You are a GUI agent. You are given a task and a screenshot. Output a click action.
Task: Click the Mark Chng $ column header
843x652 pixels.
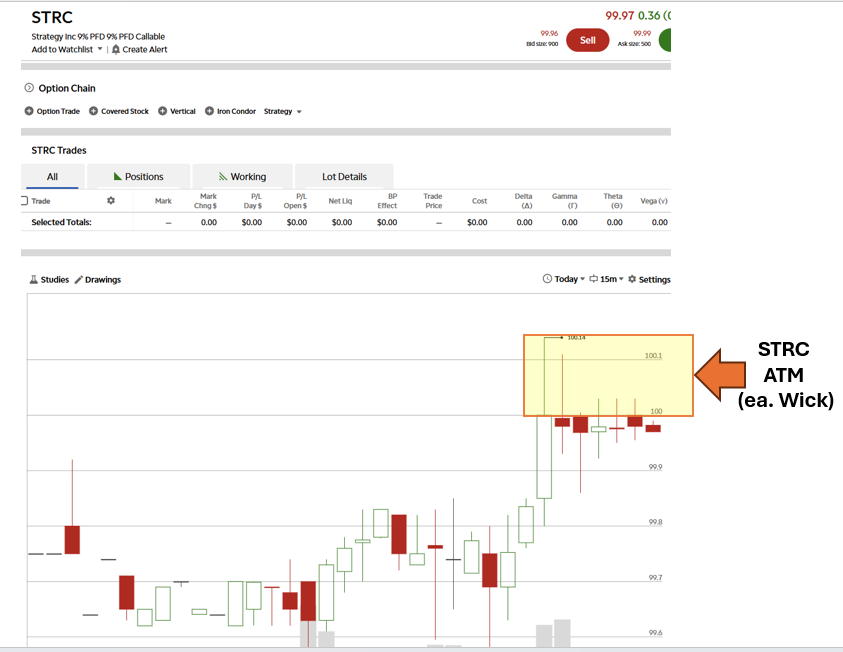(x=206, y=201)
